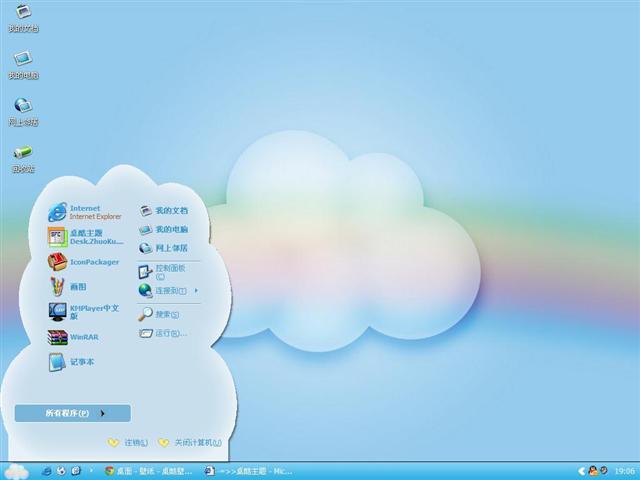Open 桌酷主题 Desk.ZhuoKu in start menu
This screenshot has height=480, width=640.
(x=85, y=237)
